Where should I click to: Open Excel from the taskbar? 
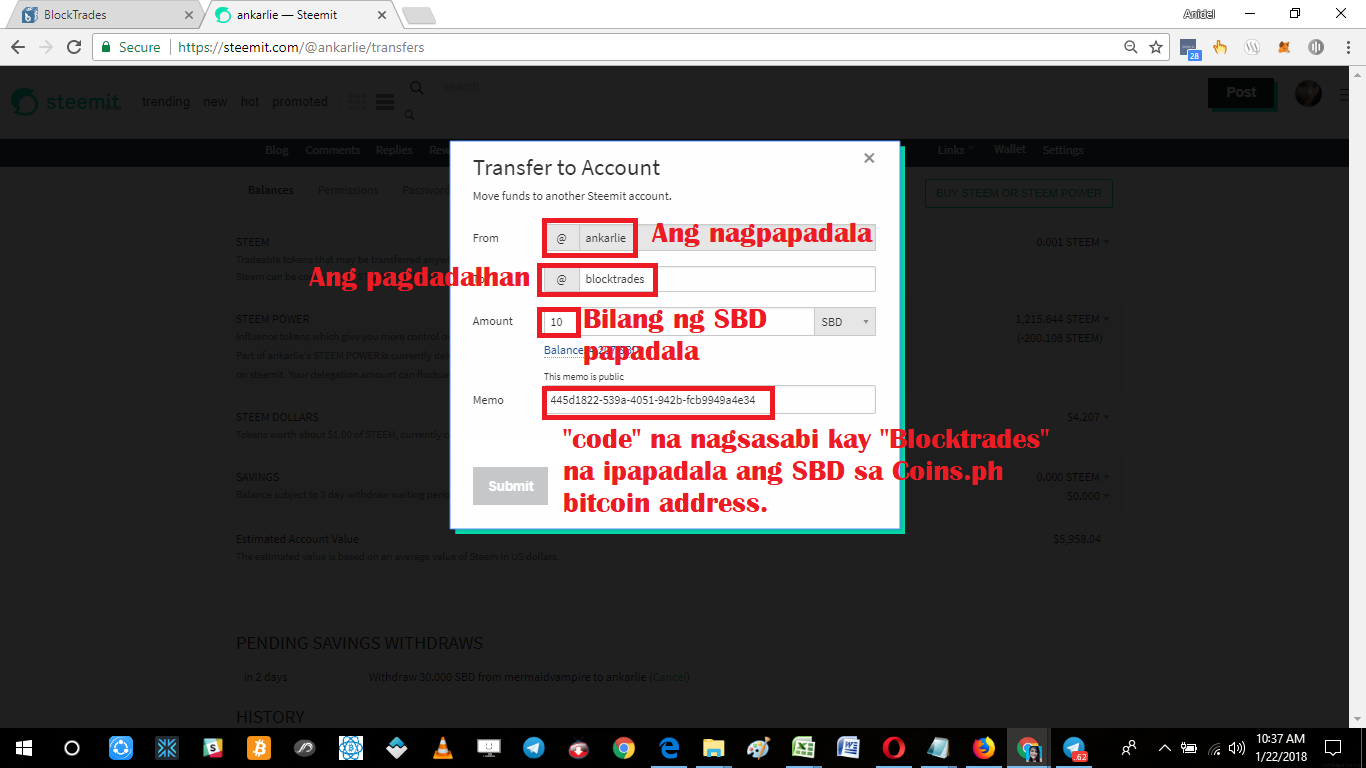[803, 747]
